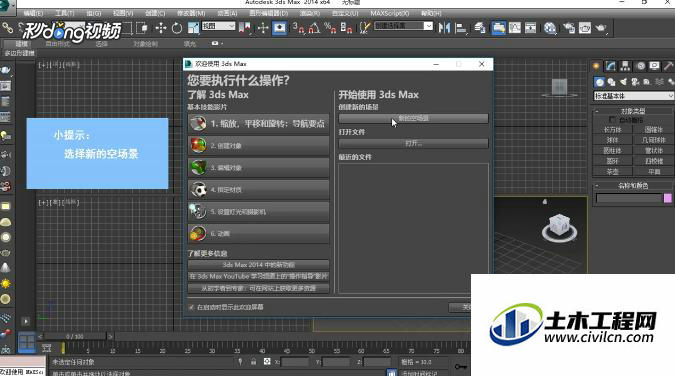This screenshot has width=675, height=376.
Task: Open tutorial 1 navigation essentials video
Action: click(258, 124)
